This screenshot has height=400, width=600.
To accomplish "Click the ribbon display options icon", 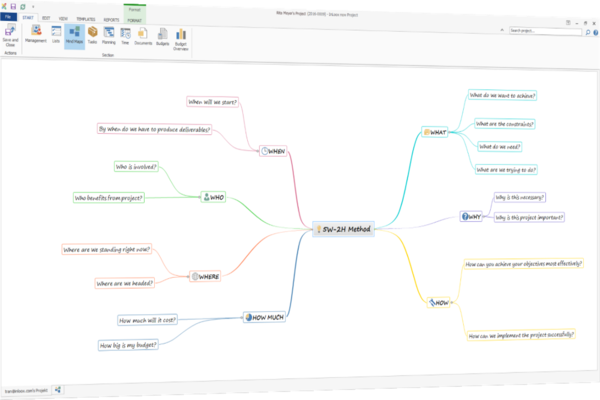I will point(568,23).
